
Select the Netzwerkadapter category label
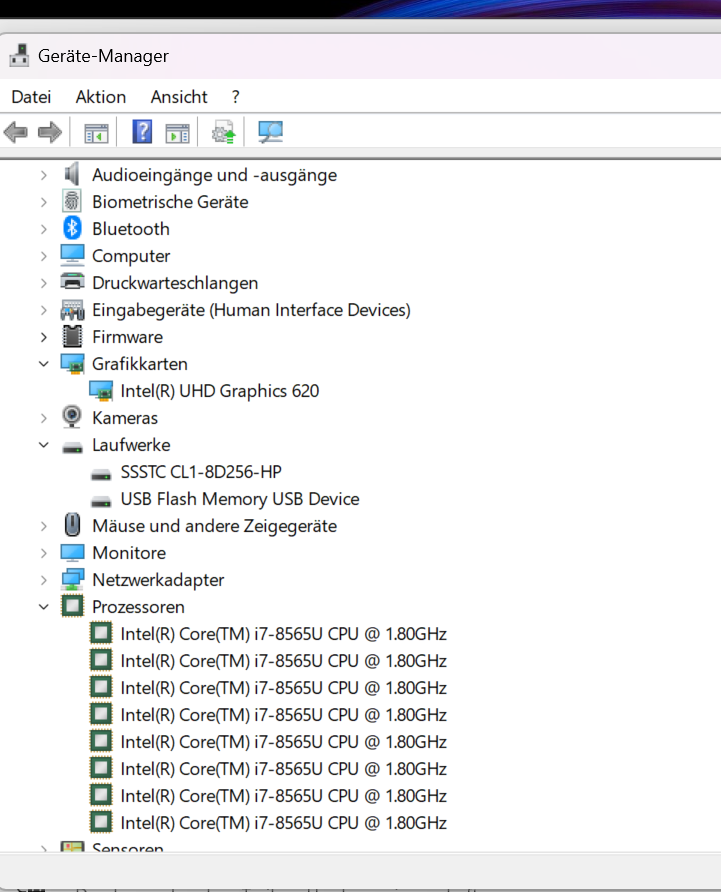pos(158,580)
